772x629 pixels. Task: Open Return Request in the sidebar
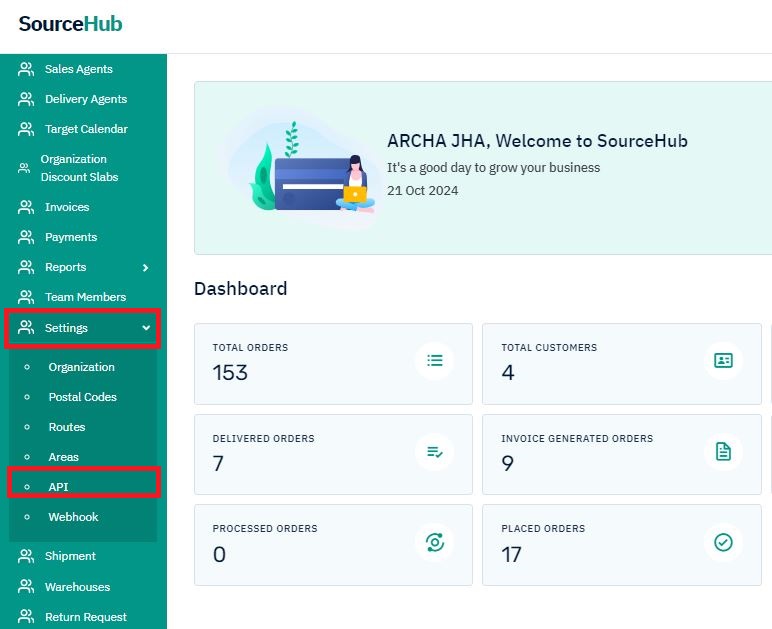[x=85, y=617]
